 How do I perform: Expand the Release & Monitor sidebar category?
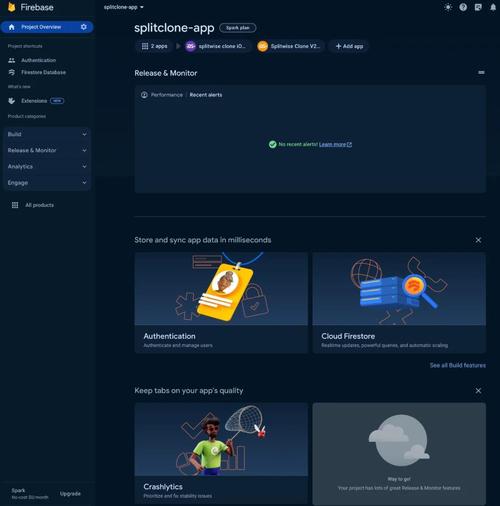(47, 150)
